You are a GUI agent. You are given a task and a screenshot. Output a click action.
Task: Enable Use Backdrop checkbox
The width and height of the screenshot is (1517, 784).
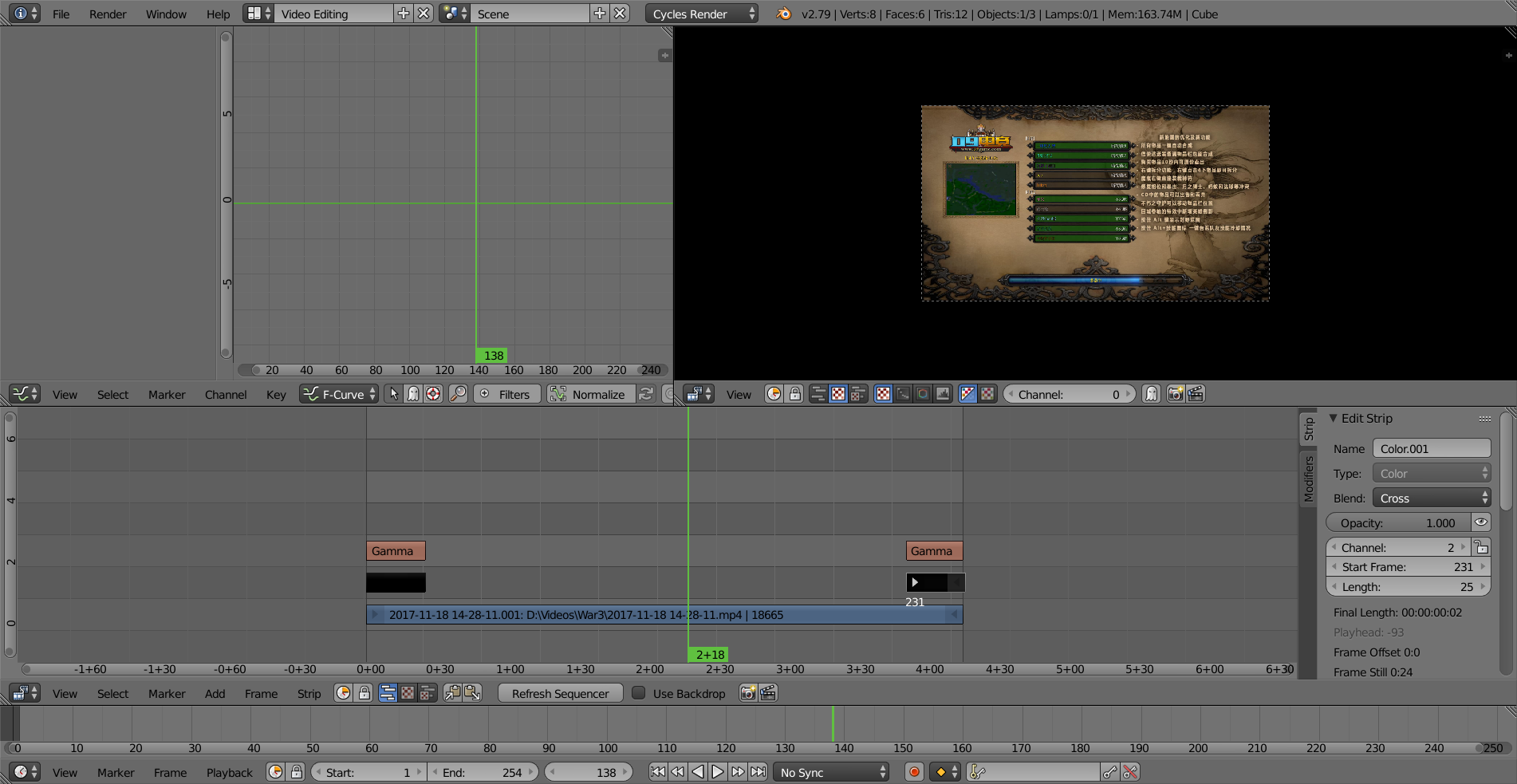[x=638, y=693]
